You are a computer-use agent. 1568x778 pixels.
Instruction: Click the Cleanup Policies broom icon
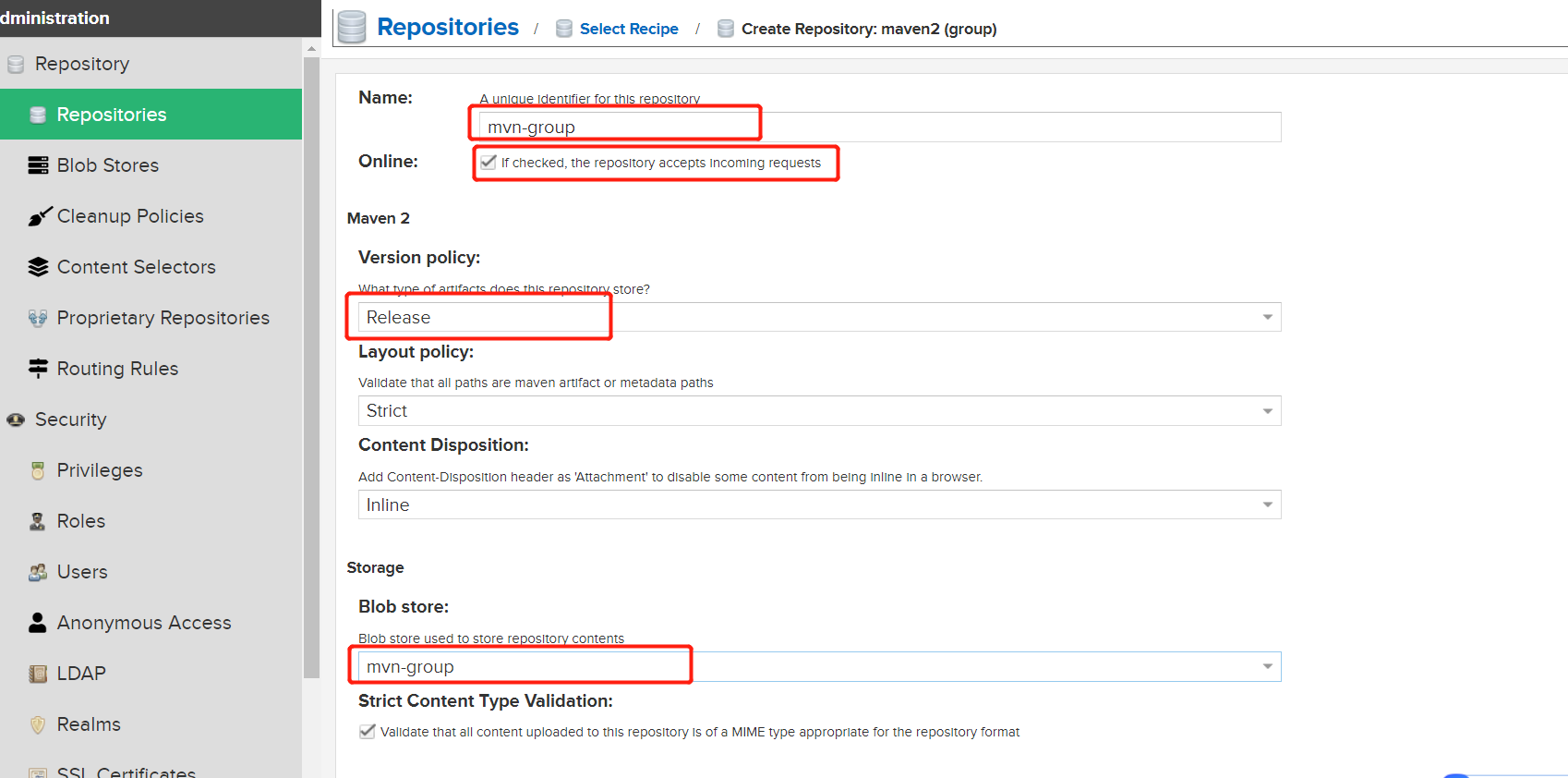click(40, 216)
